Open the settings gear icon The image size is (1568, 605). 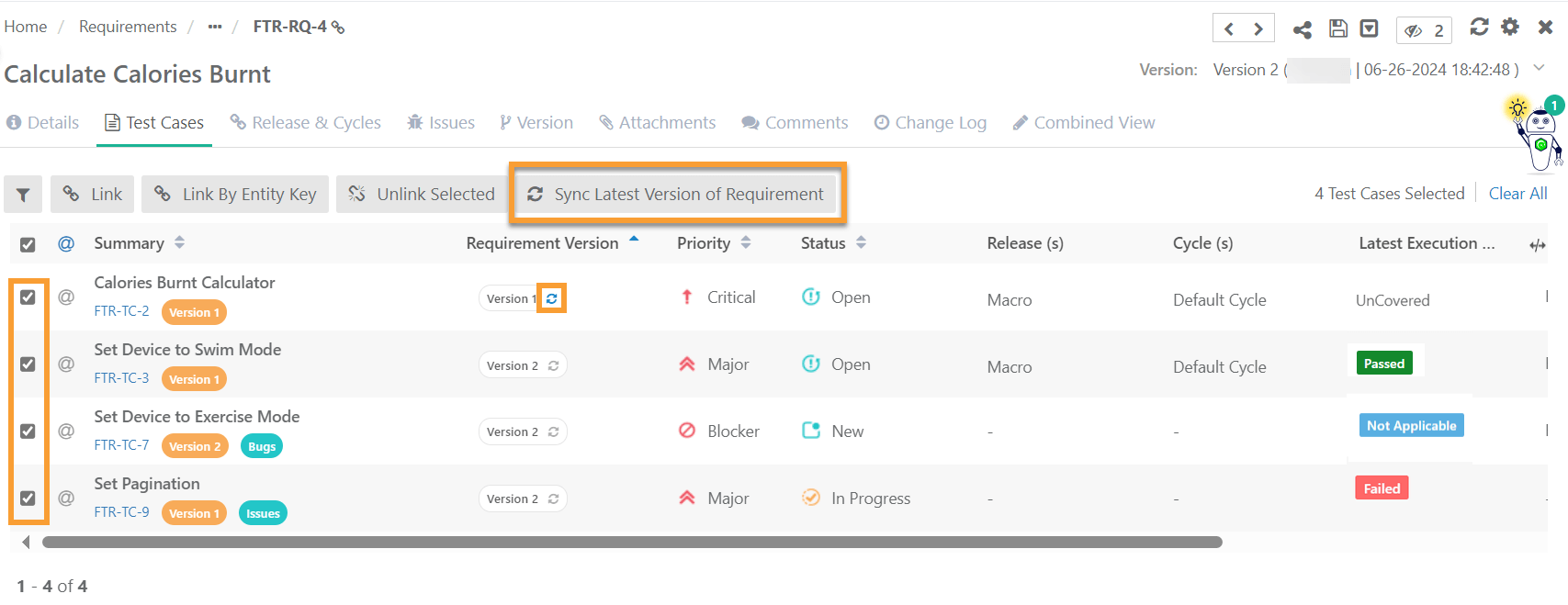(1510, 27)
